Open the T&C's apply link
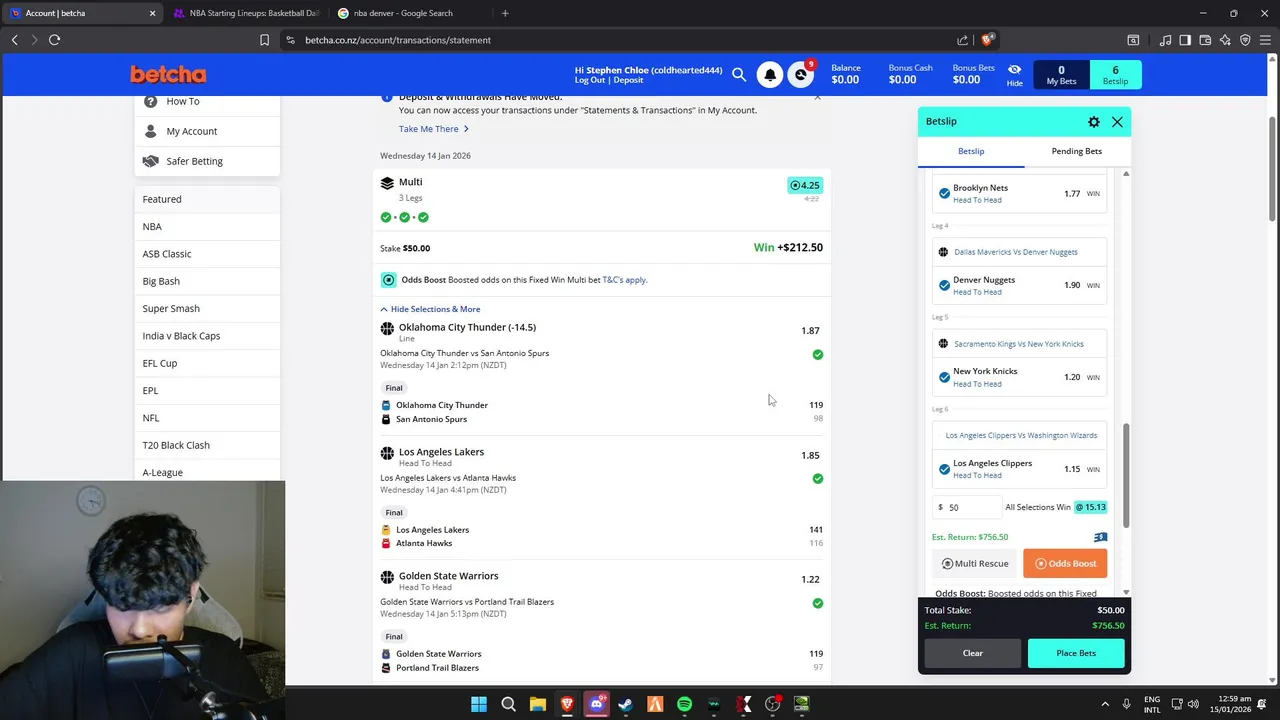 [624, 280]
